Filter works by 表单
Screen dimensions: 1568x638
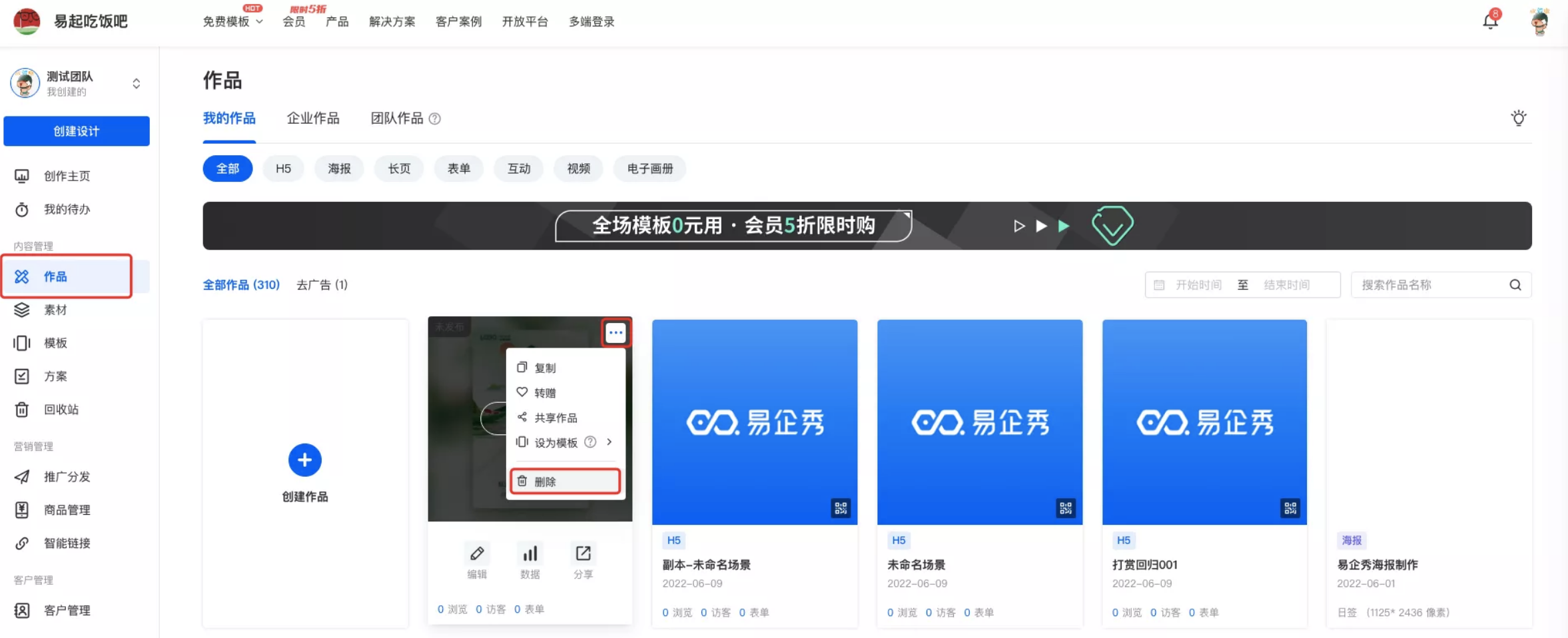click(x=458, y=168)
